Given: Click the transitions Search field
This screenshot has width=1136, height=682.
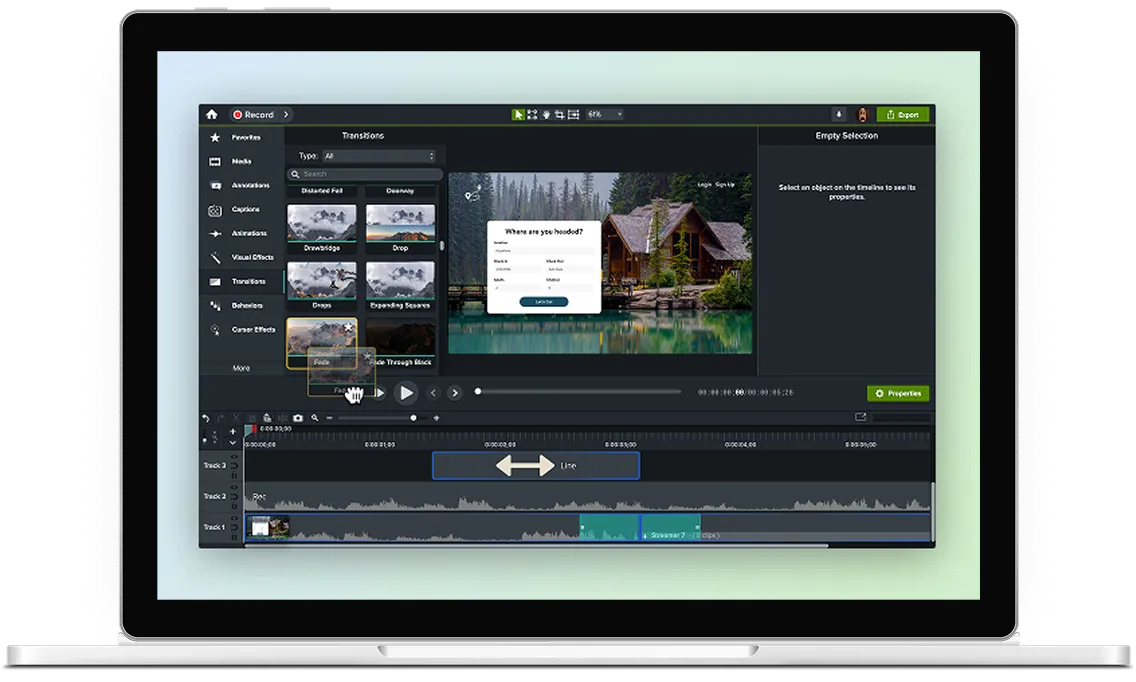Looking at the screenshot, I should 365,174.
